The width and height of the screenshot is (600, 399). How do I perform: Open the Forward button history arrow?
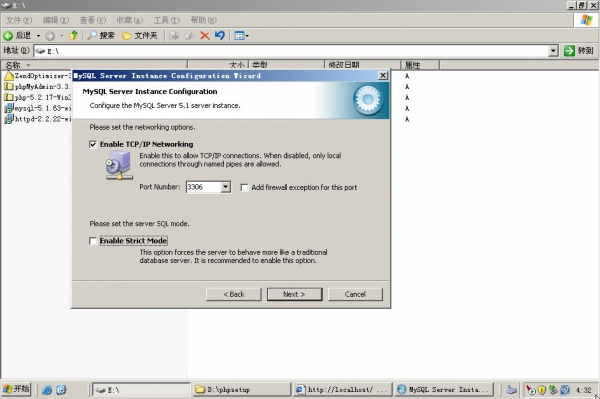[61, 36]
